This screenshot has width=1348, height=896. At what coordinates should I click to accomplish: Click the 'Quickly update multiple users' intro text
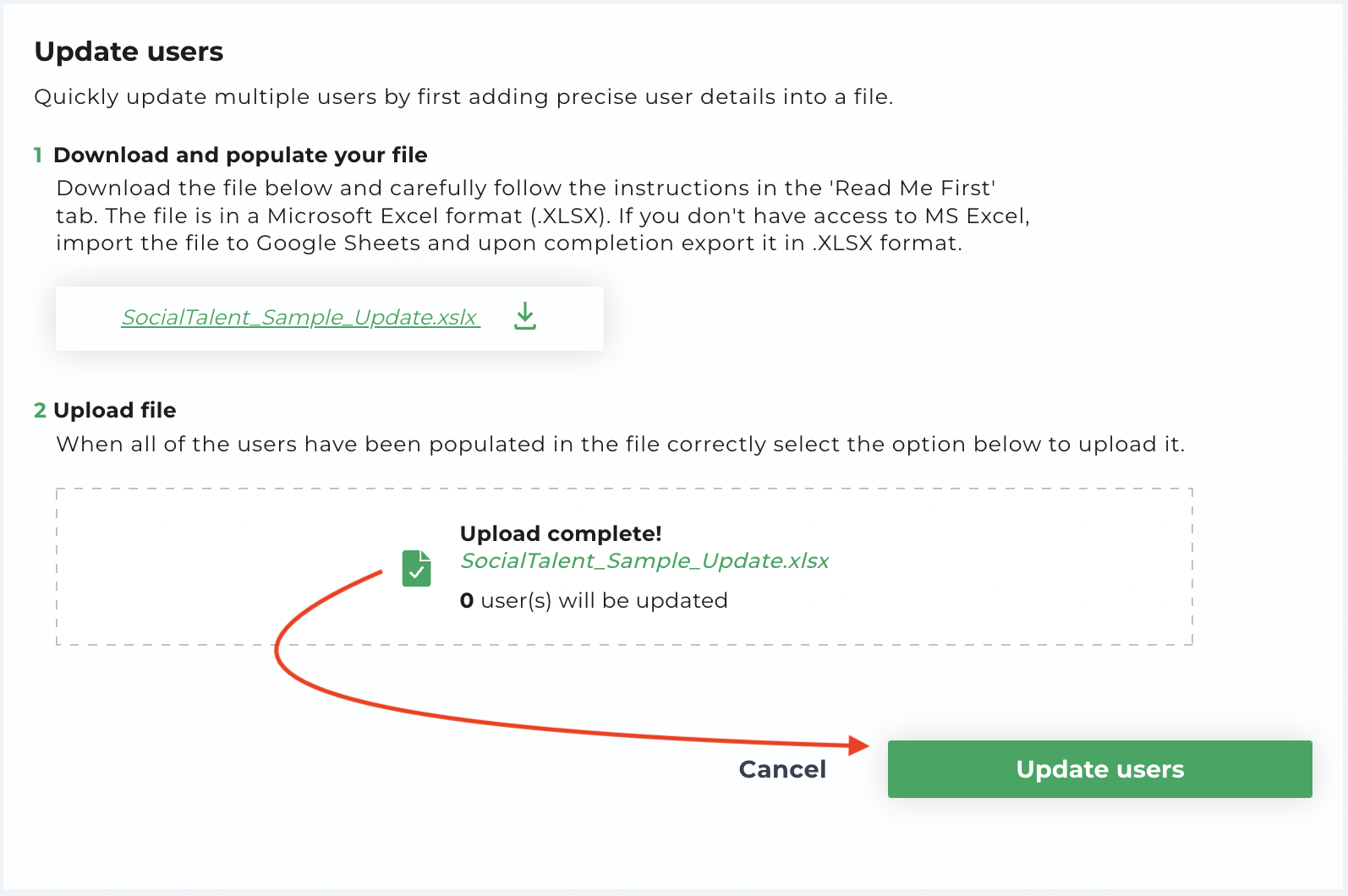(x=463, y=96)
